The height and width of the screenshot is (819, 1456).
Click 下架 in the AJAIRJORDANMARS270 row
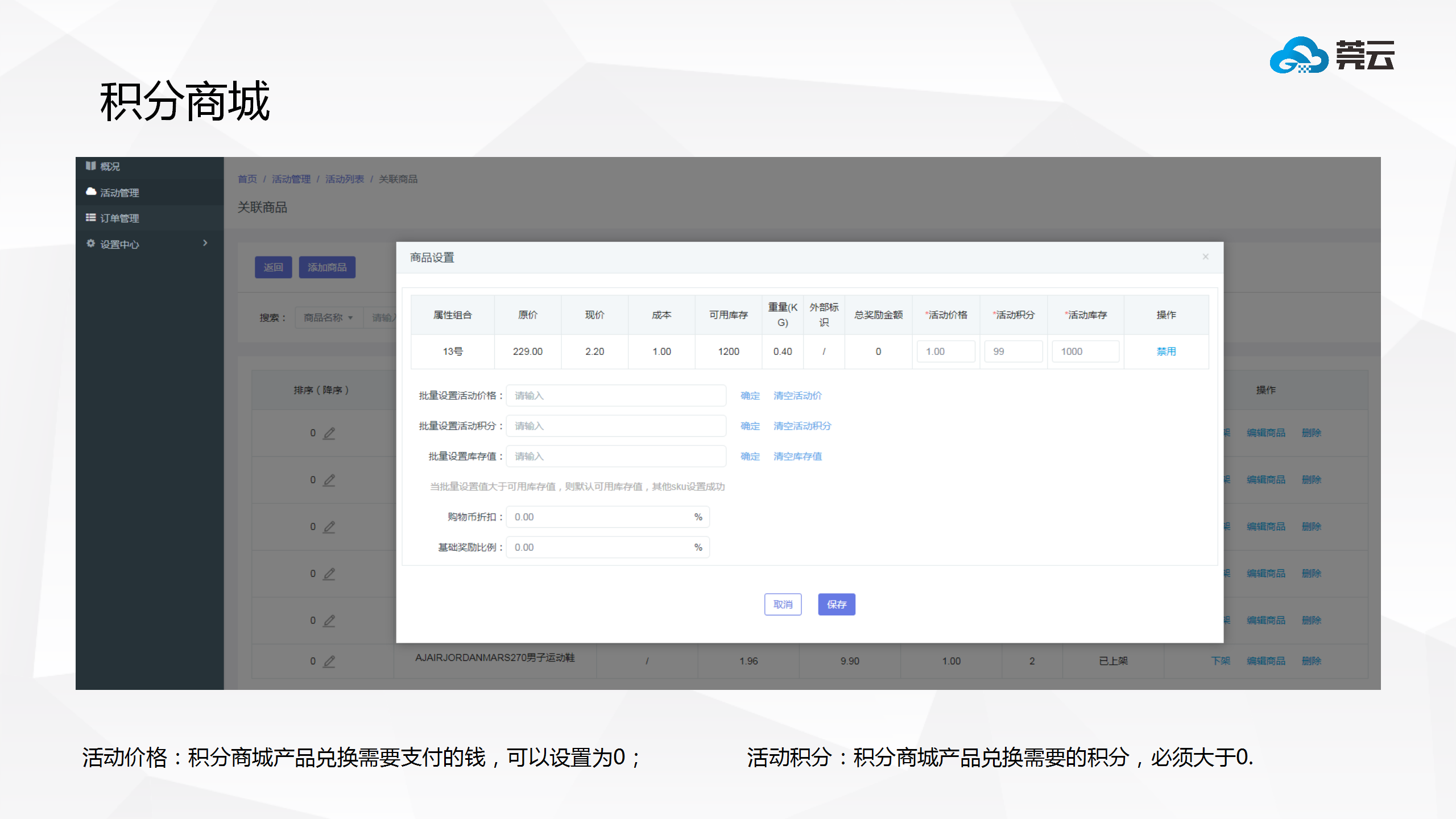pyautogui.click(x=1221, y=661)
